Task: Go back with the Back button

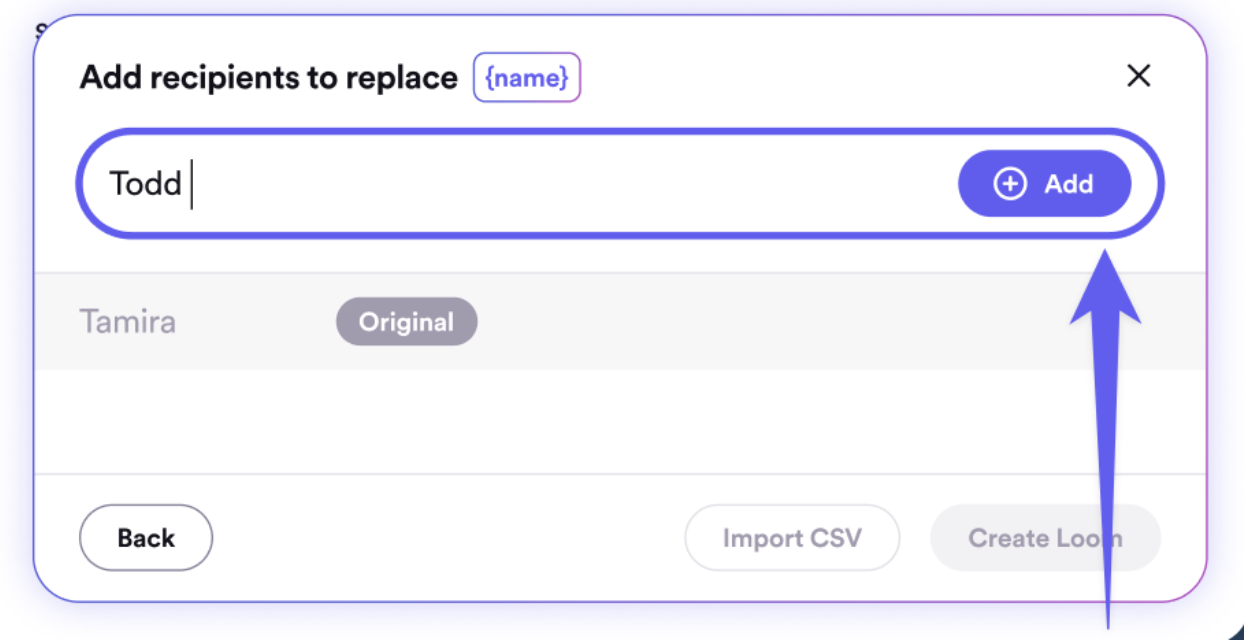Action: pos(146,538)
